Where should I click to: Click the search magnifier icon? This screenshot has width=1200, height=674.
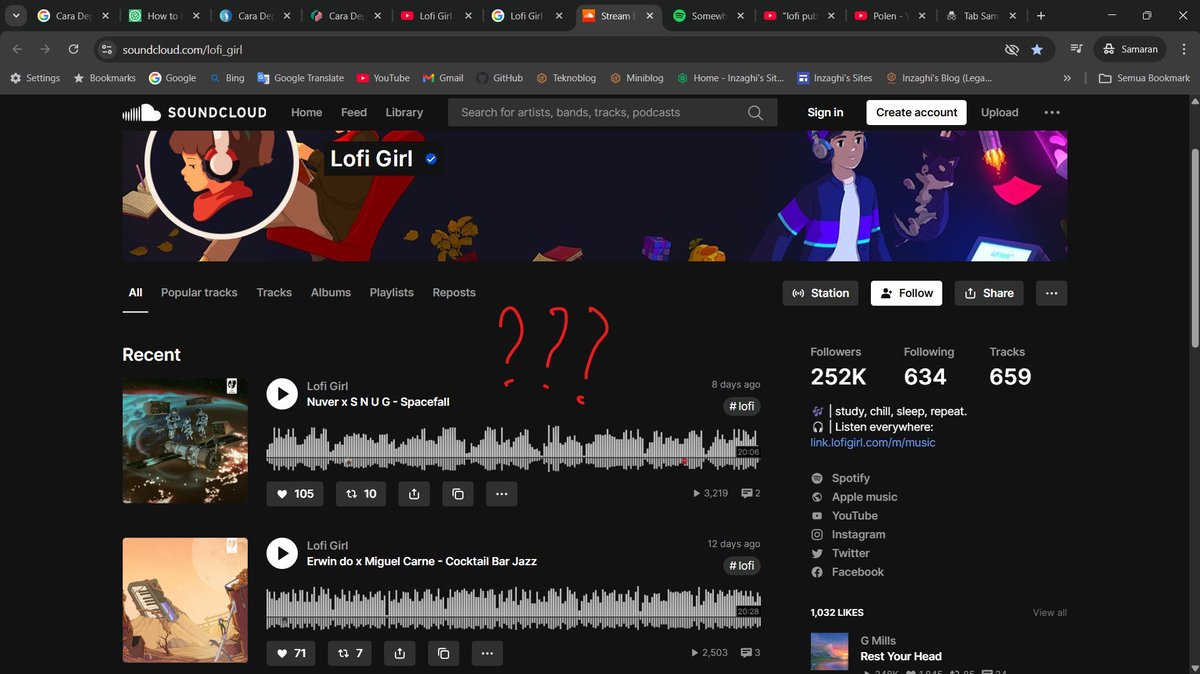click(x=756, y=112)
